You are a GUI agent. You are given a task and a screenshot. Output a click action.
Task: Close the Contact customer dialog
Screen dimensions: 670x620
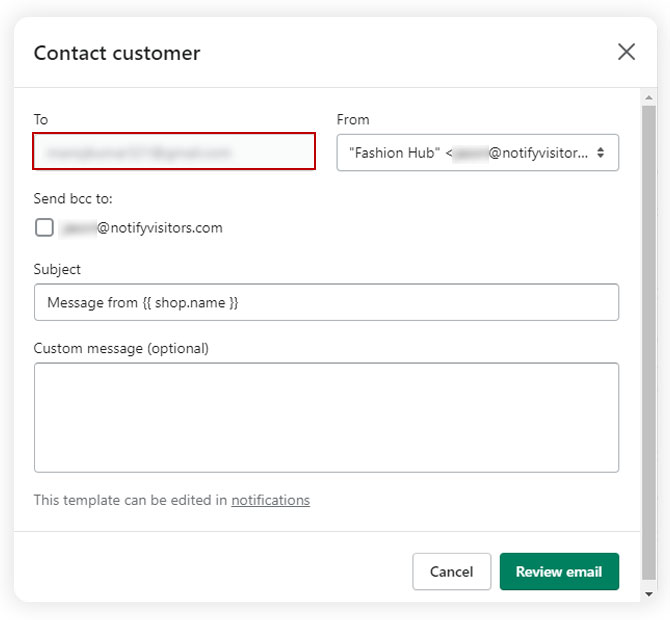point(626,52)
